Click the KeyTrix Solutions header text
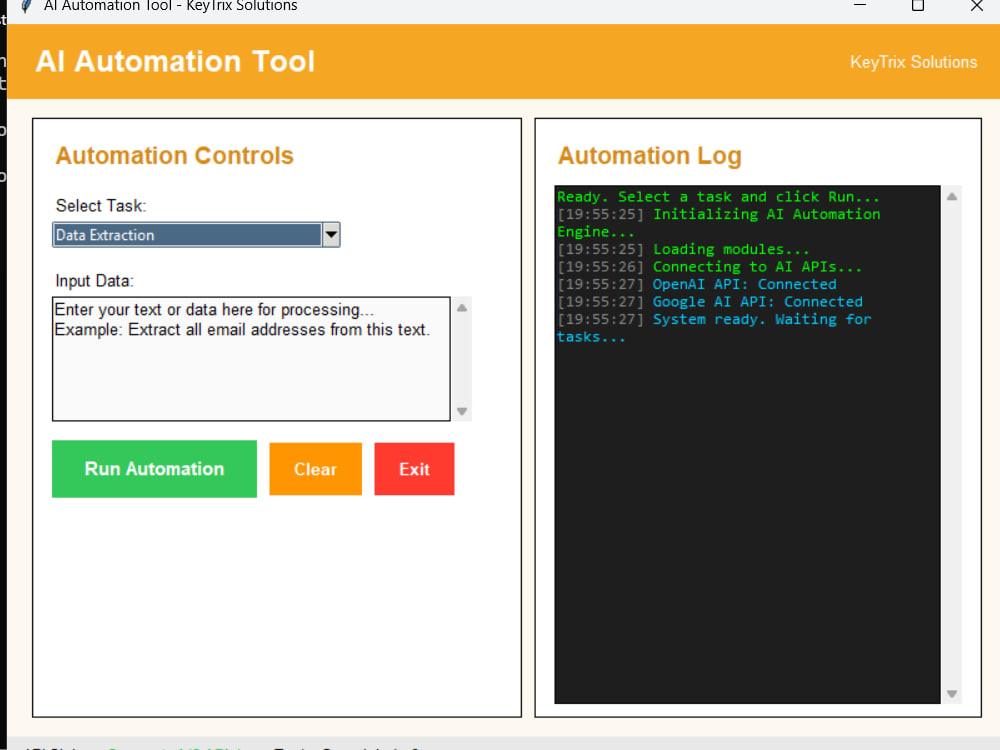 pyautogui.click(x=913, y=62)
